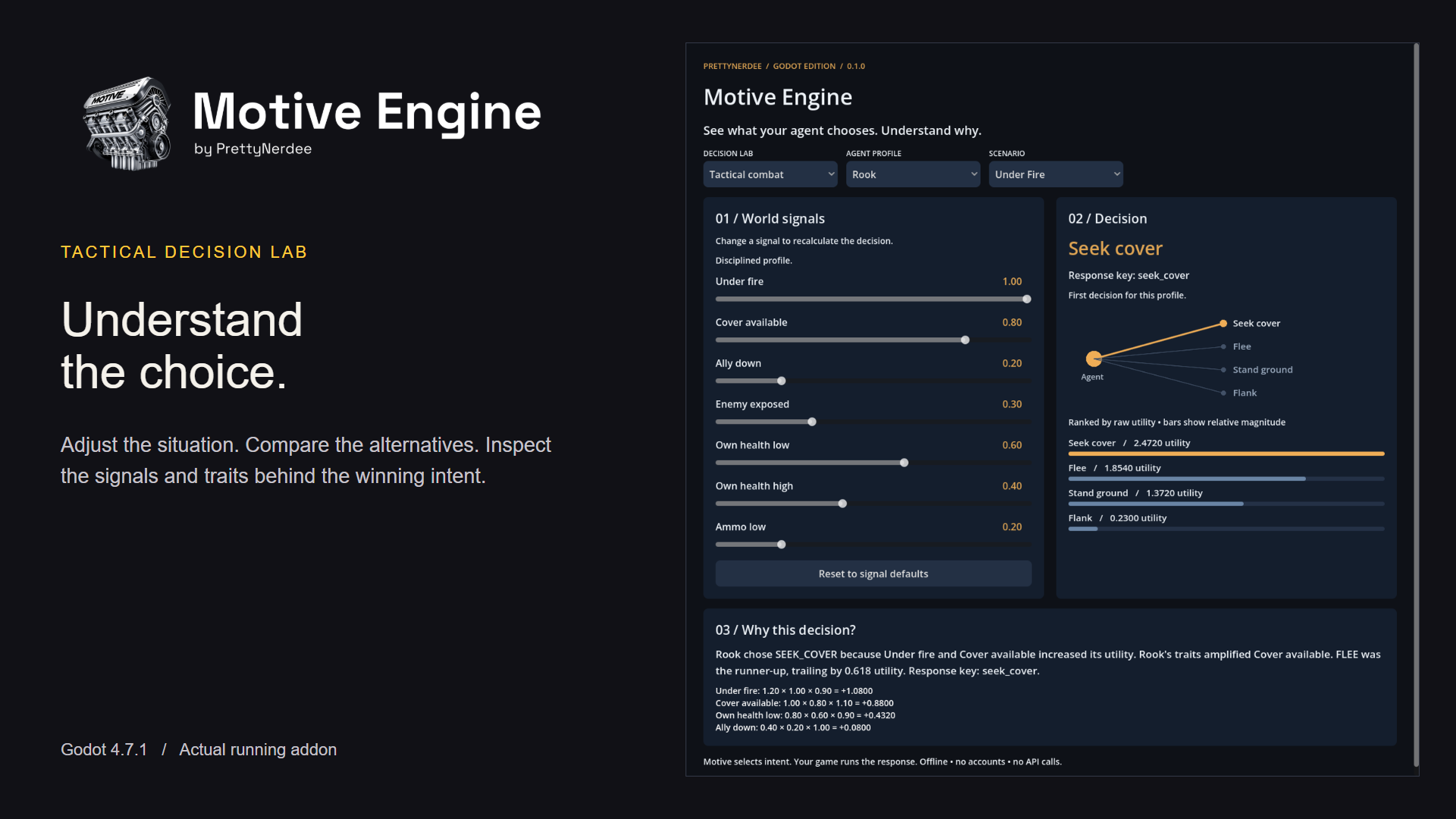This screenshot has width=1456, height=819.
Task: Click the 'Own health low: 0.80 × 0.60' line
Action: point(805,716)
